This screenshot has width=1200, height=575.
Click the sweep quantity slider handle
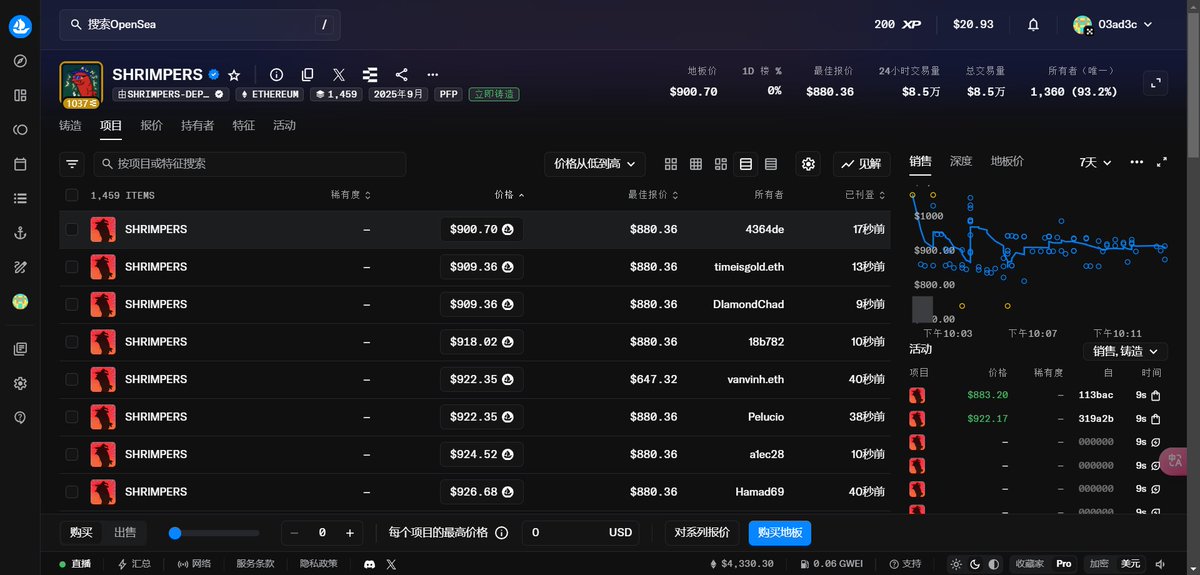[x=175, y=533]
